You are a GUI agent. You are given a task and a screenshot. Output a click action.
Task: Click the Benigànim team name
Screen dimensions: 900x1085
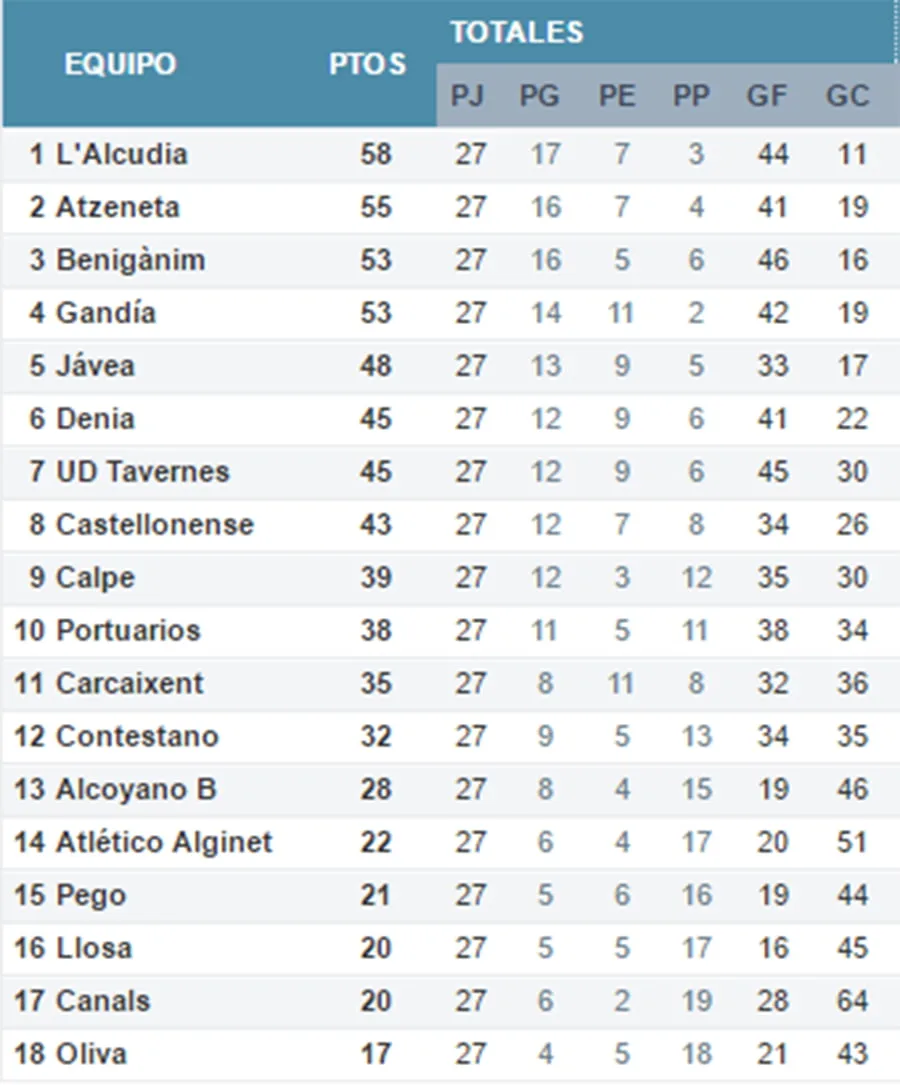(131, 261)
